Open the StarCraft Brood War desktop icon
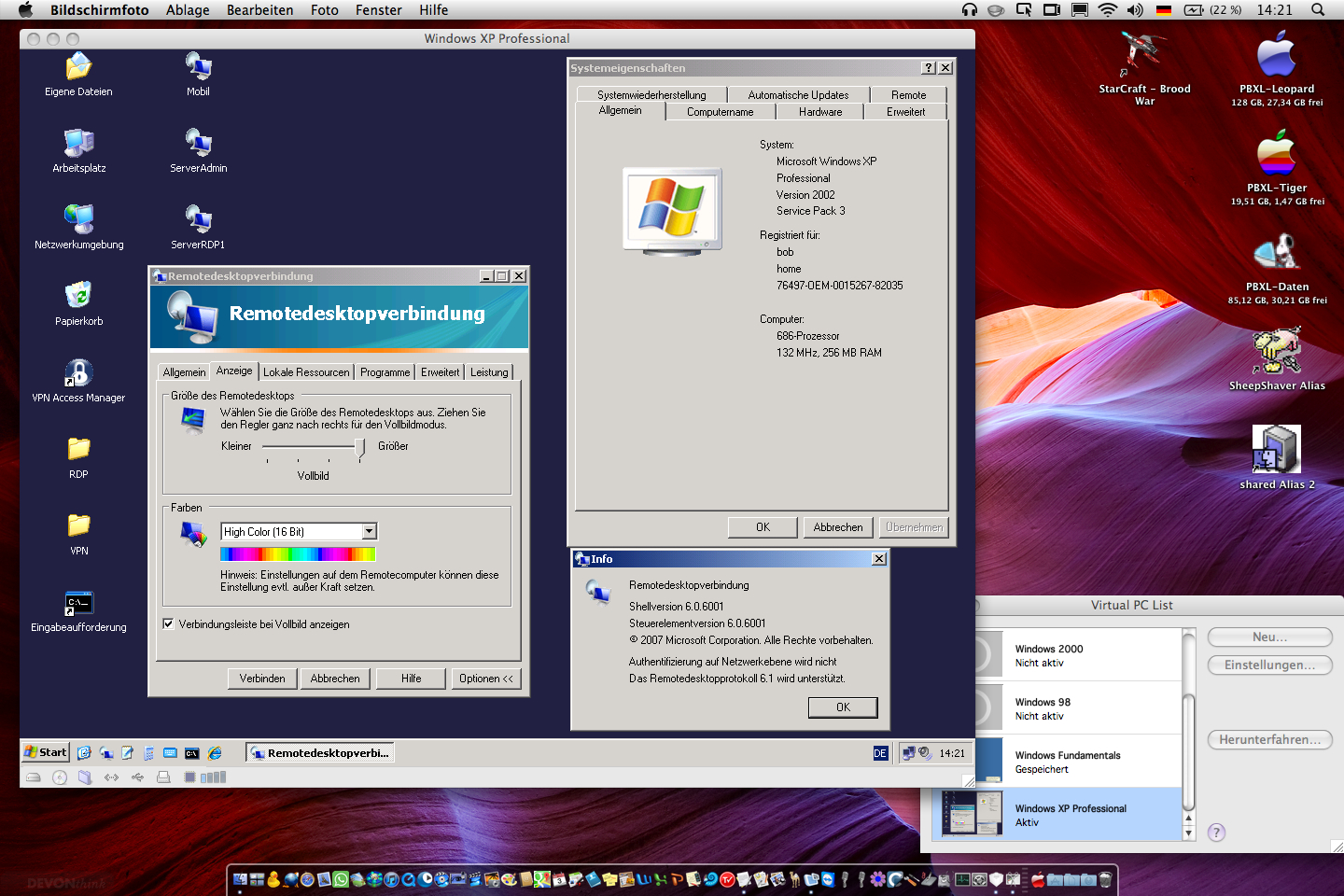This screenshot has height=896, width=1344. (1144, 69)
